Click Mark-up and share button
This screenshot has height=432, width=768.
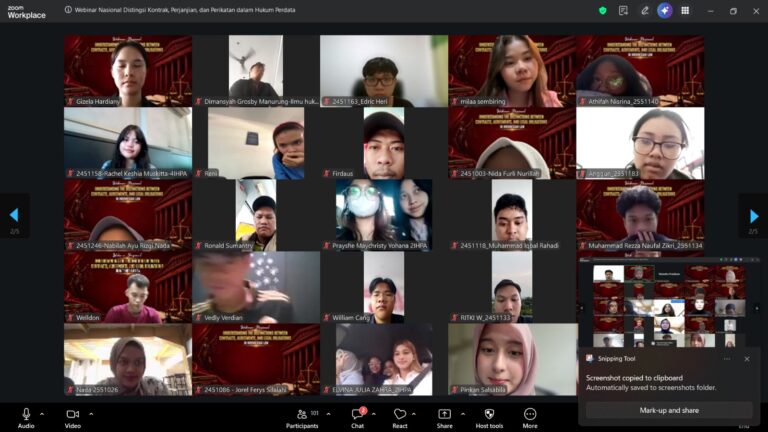coord(669,410)
